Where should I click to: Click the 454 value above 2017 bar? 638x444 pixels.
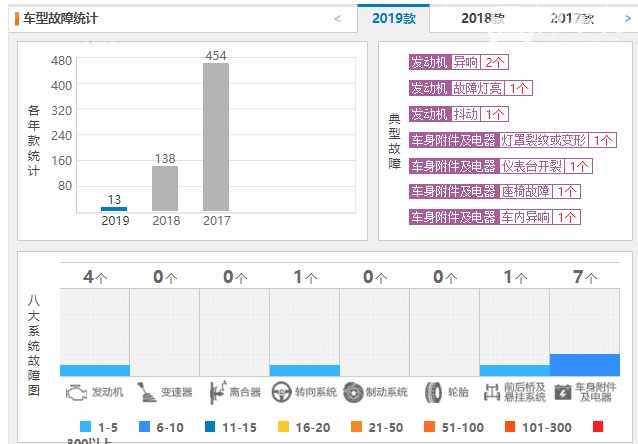click(216, 56)
